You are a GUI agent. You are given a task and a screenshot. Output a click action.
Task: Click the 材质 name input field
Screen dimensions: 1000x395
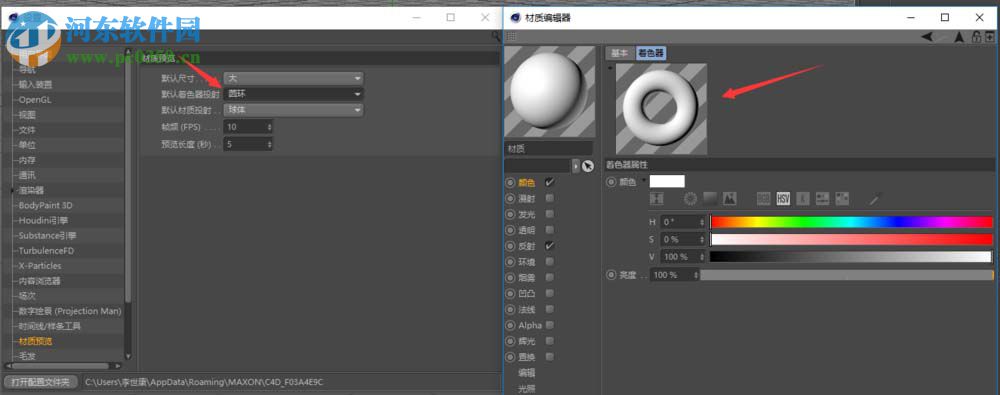click(549, 149)
